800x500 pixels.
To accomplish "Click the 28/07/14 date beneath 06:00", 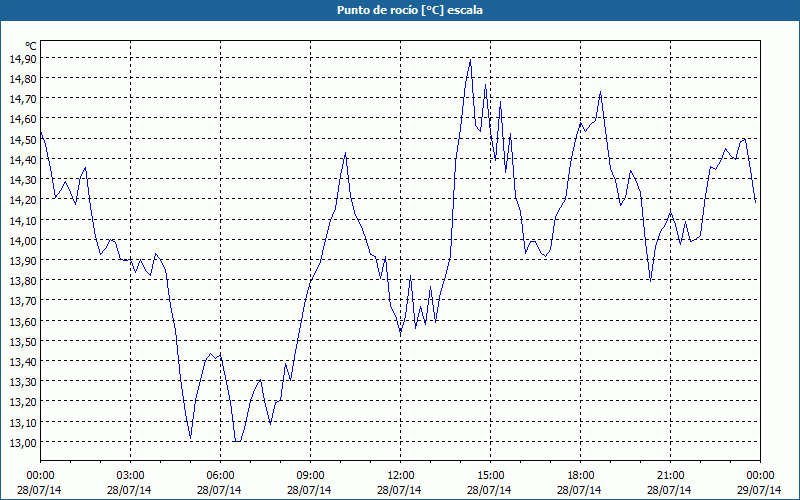I will [x=219, y=490].
